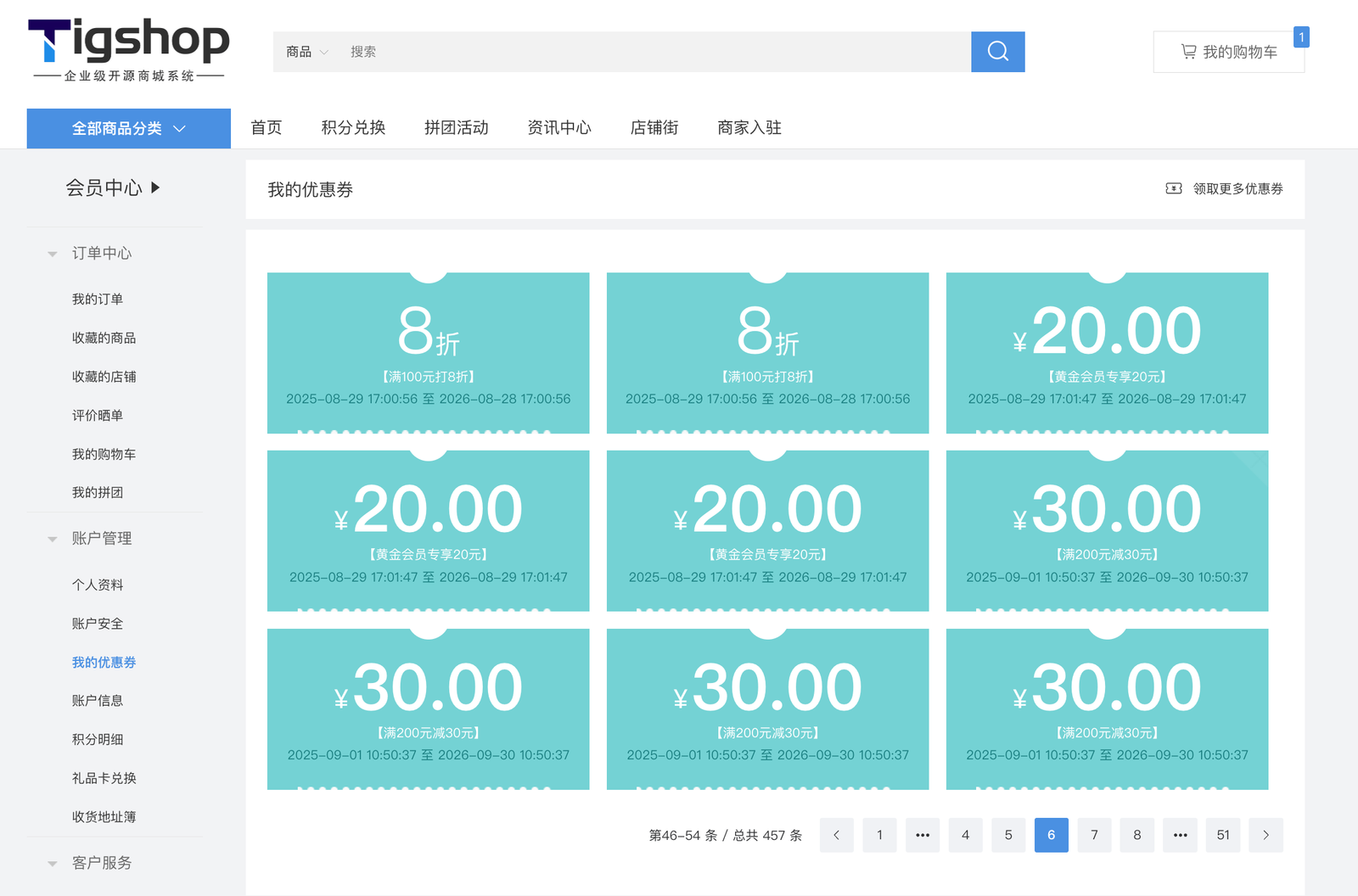The height and width of the screenshot is (896, 1358).
Task: Click the arrow next to 会员中心
Action: tap(155, 188)
